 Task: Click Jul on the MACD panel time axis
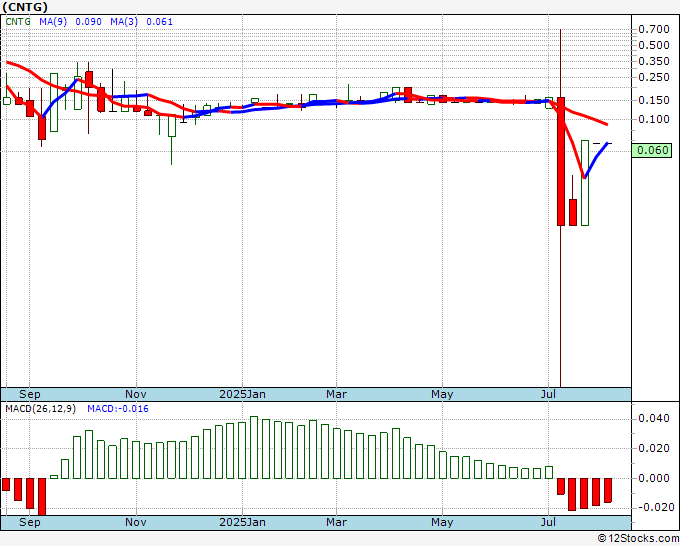pyautogui.click(x=549, y=522)
